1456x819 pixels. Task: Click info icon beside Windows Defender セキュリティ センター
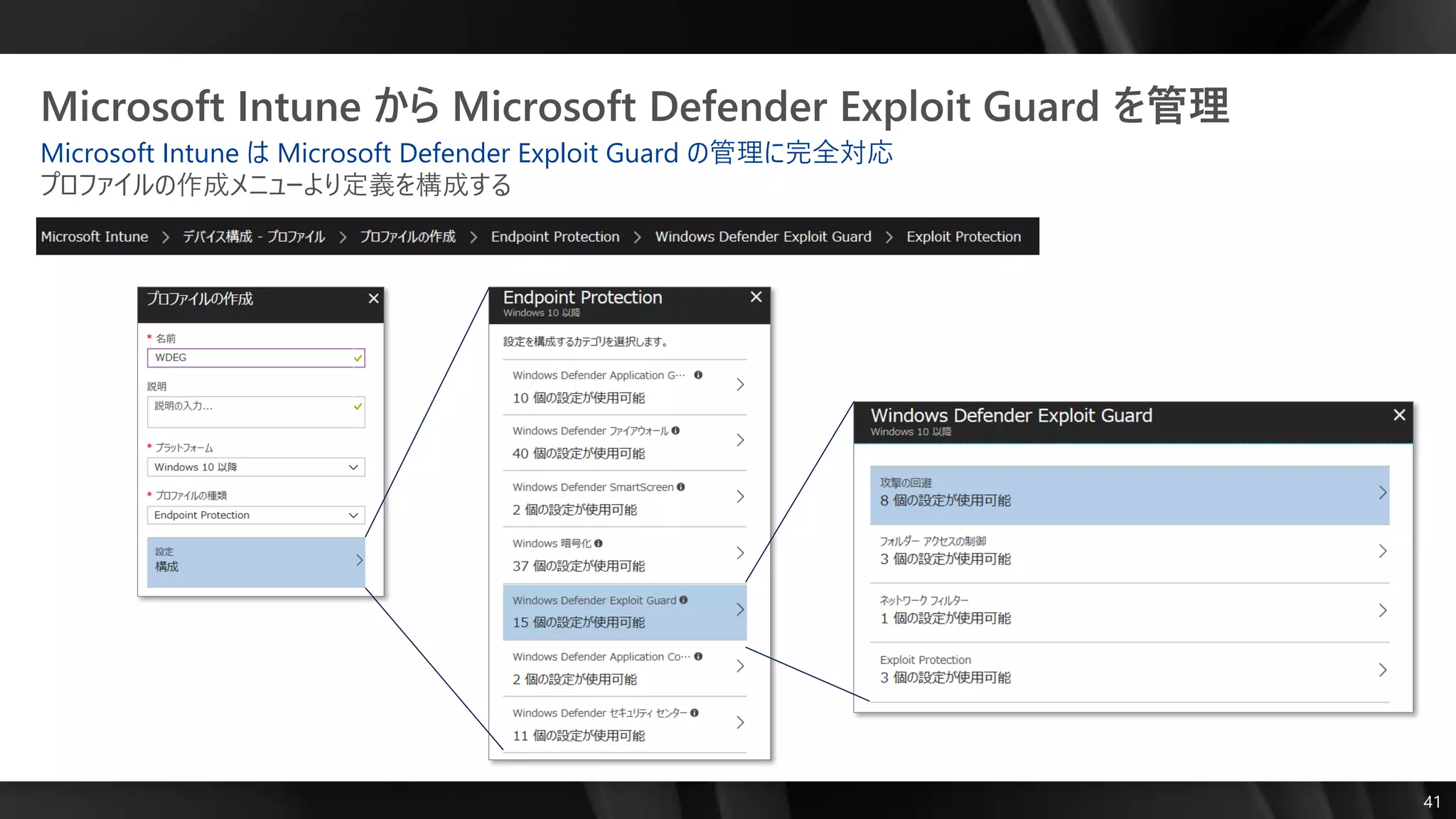pos(695,712)
